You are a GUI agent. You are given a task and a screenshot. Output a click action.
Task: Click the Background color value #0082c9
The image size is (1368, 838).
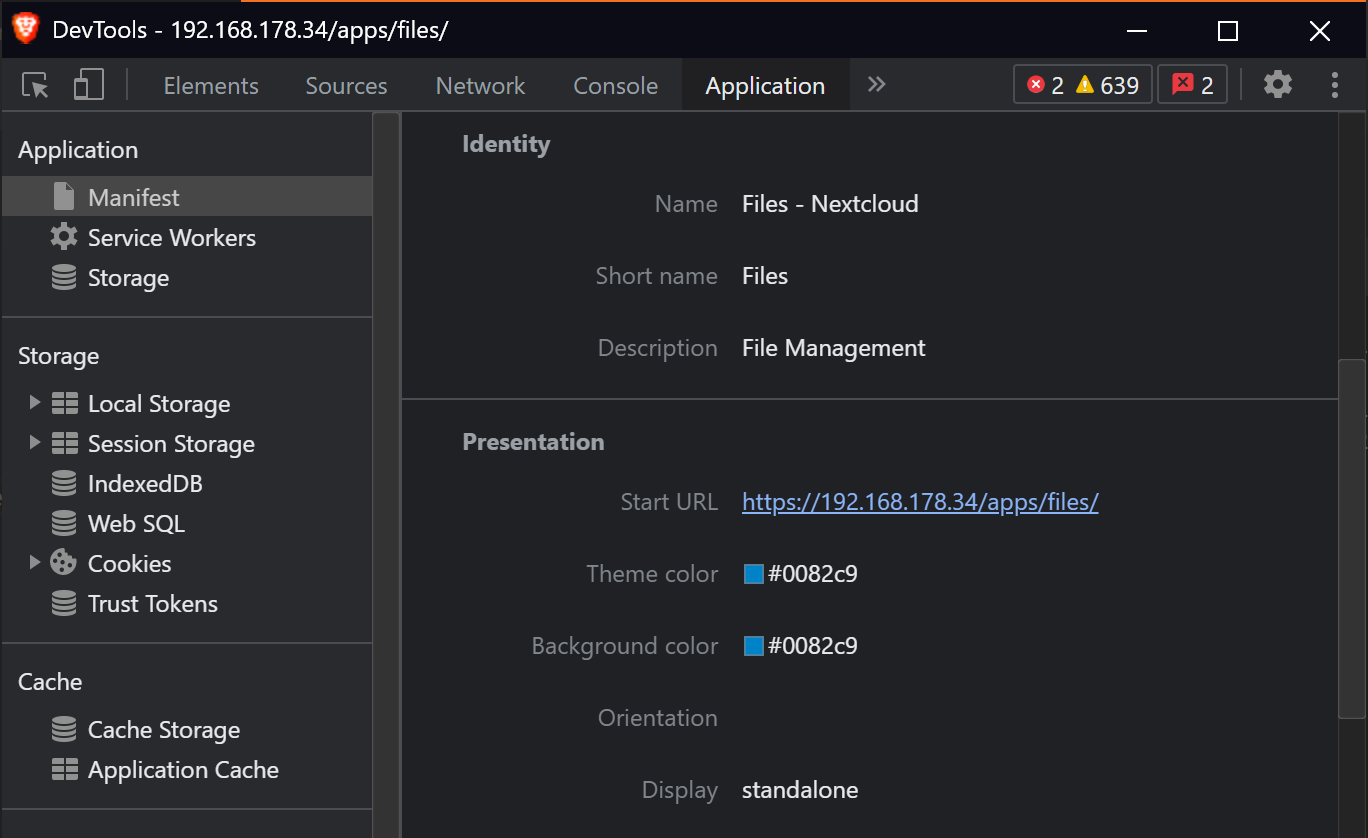pos(813,646)
